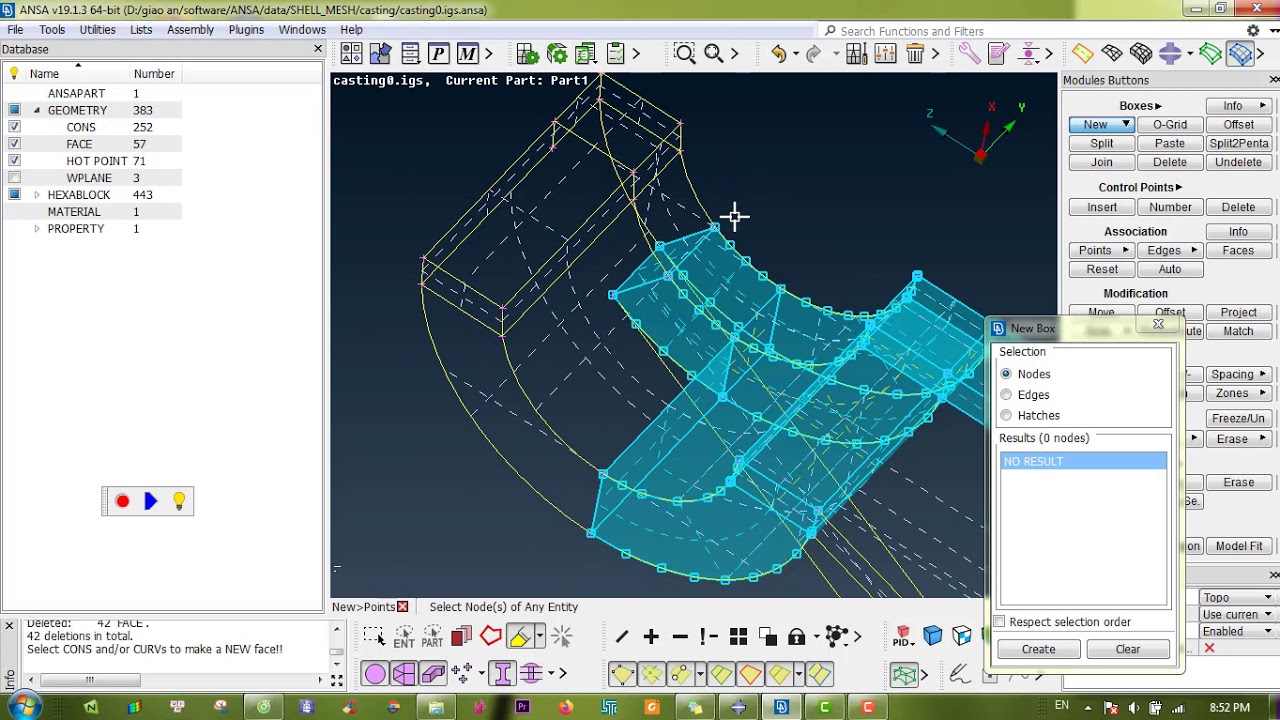This screenshot has height=720, width=1280.
Task: Click the red record circle button
Action: pyautogui.click(x=122, y=501)
